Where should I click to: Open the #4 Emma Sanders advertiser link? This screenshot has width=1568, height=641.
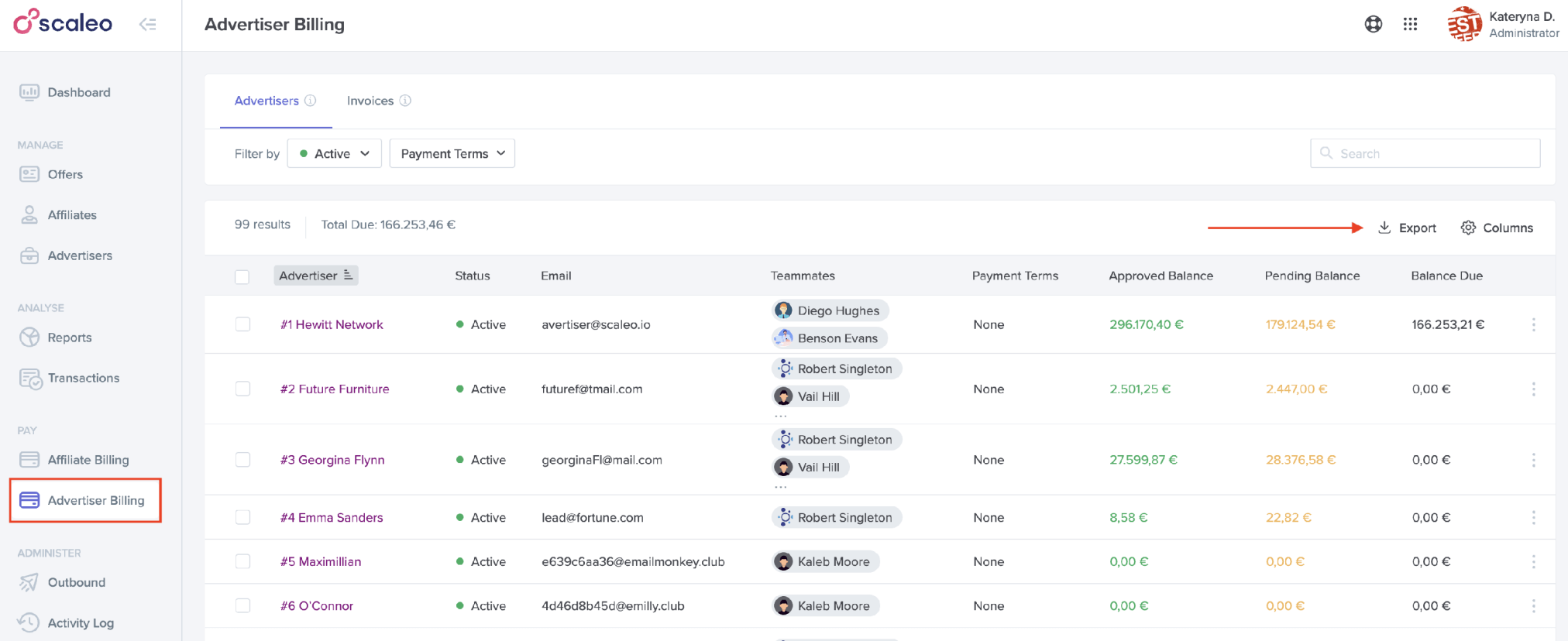(x=332, y=517)
